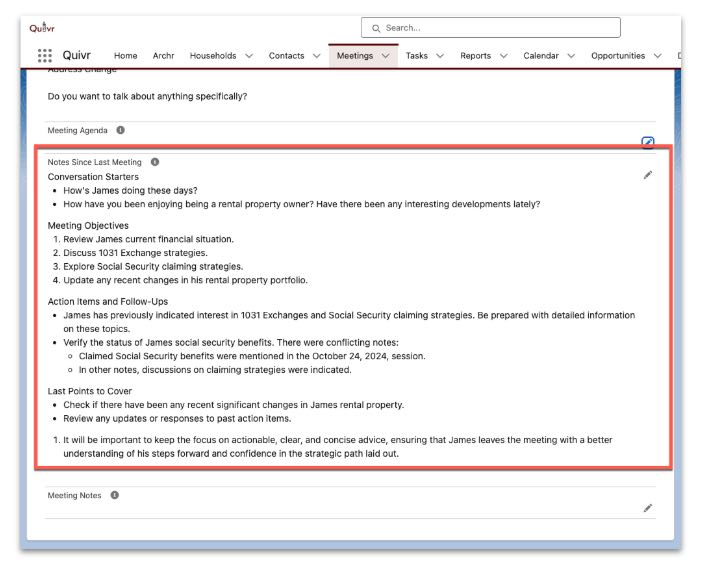Image resolution: width=708 pixels, height=573 pixels.
Task: Click the search magnifier icon
Action: coord(376,28)
